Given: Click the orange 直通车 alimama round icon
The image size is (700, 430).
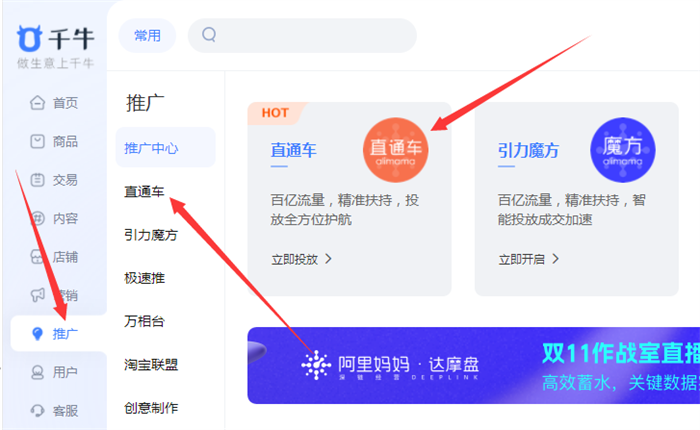Looking at the screenshot, I should [396, 150].
